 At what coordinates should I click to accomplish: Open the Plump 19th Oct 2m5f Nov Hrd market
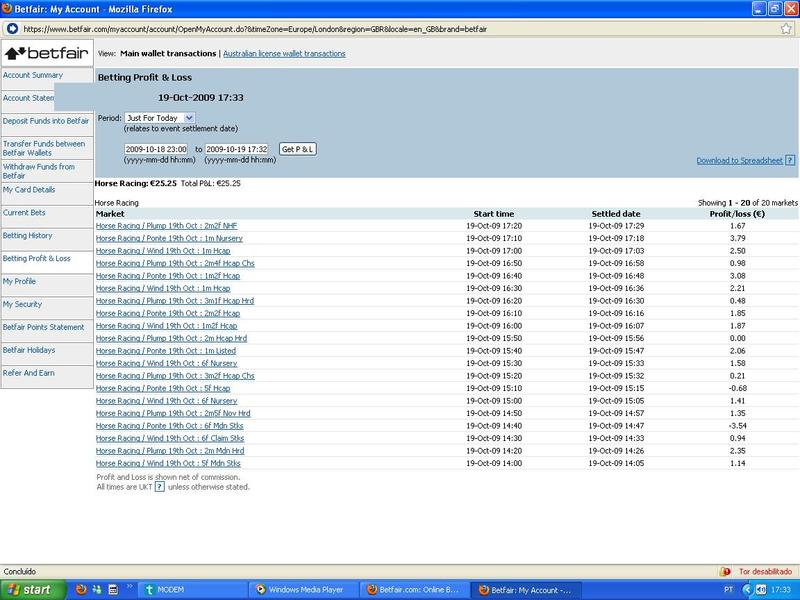(x=173, y=413)
